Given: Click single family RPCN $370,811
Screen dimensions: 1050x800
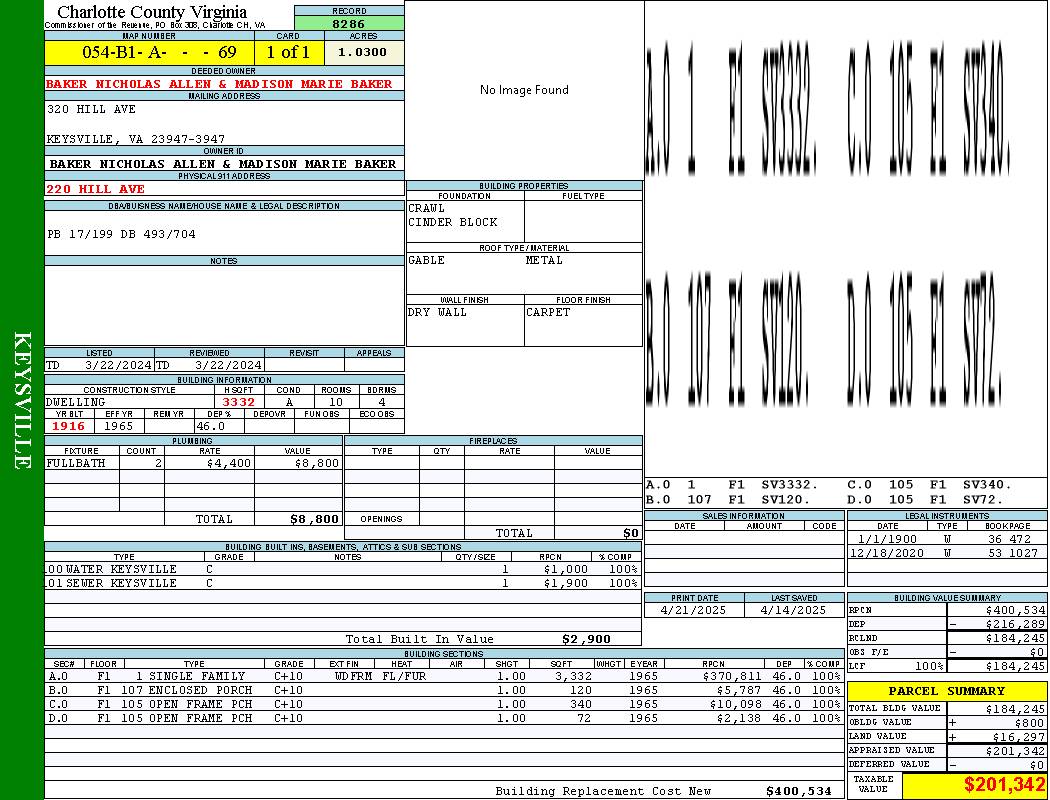Looking at the screenshot, I should point(732,676).
